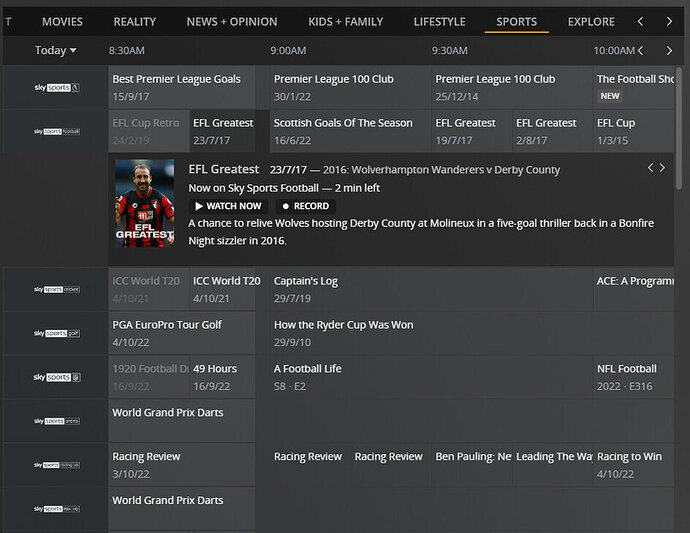Image resolution: width=690 pixels, height=533 pixels.
Task: Open the Sky Sports Cricket channel logo
Action: click(57, 289)
